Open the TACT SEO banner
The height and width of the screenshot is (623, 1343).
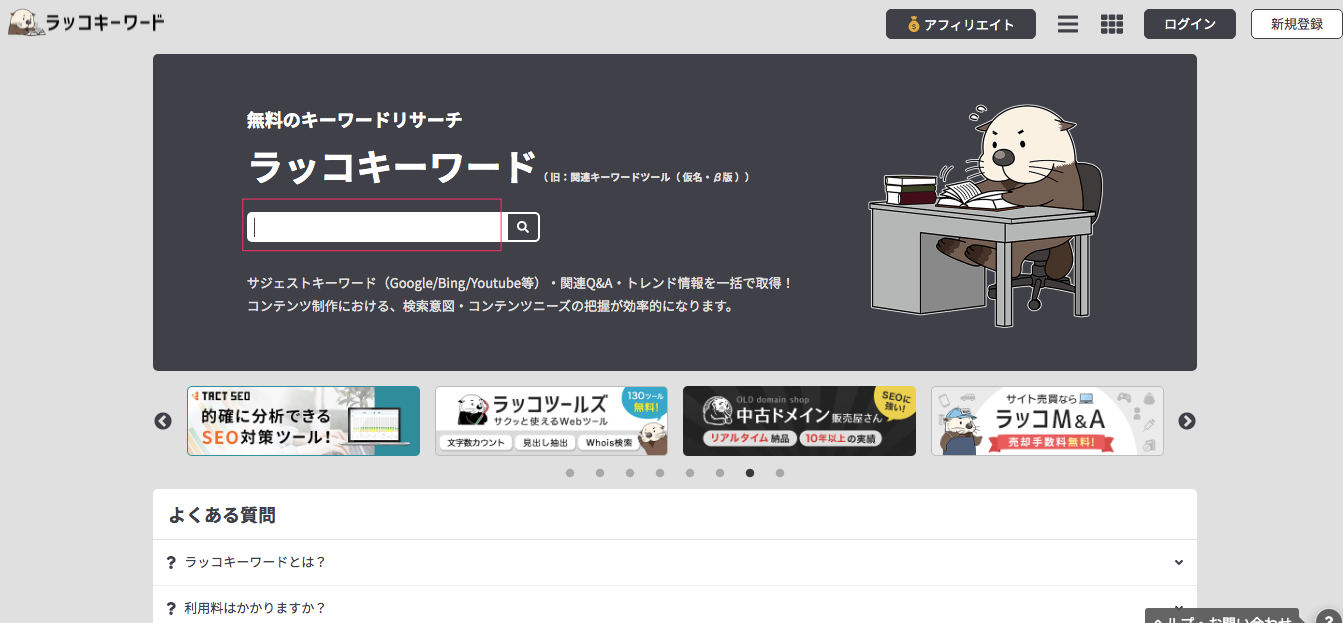tap(303, 421)
